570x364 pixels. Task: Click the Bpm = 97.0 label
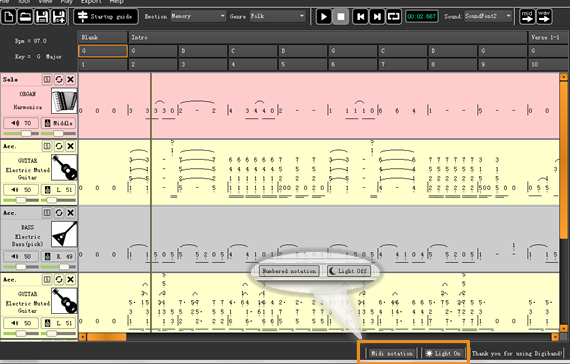coord(31,41)
